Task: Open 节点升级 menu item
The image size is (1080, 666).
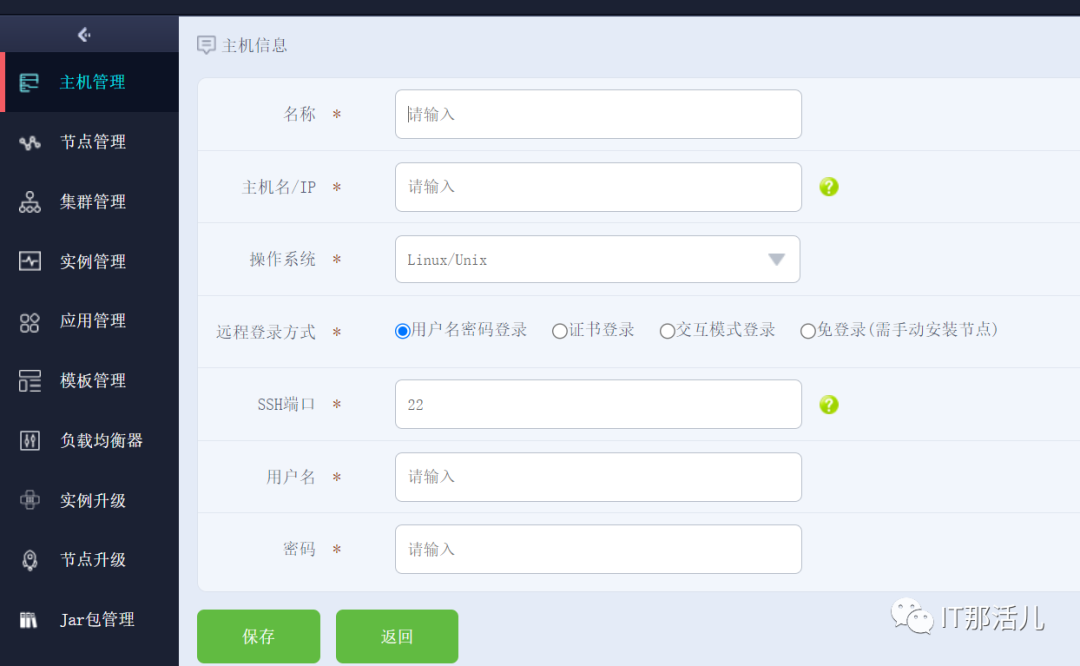Action: [x=90, y=560]
